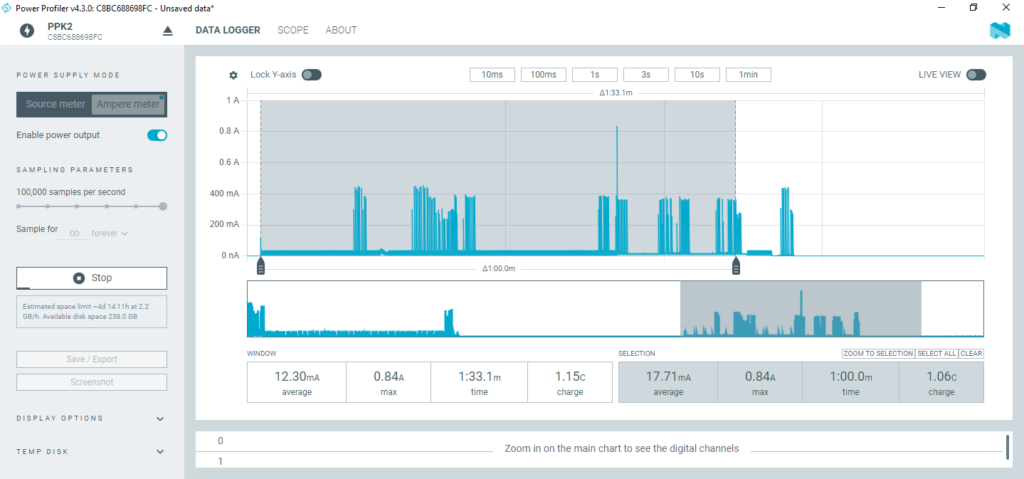This screenshot has height=479, width=1024.
Task: Click the Δ1:33.1m window duration label
Action: click(x=616, y=93)
